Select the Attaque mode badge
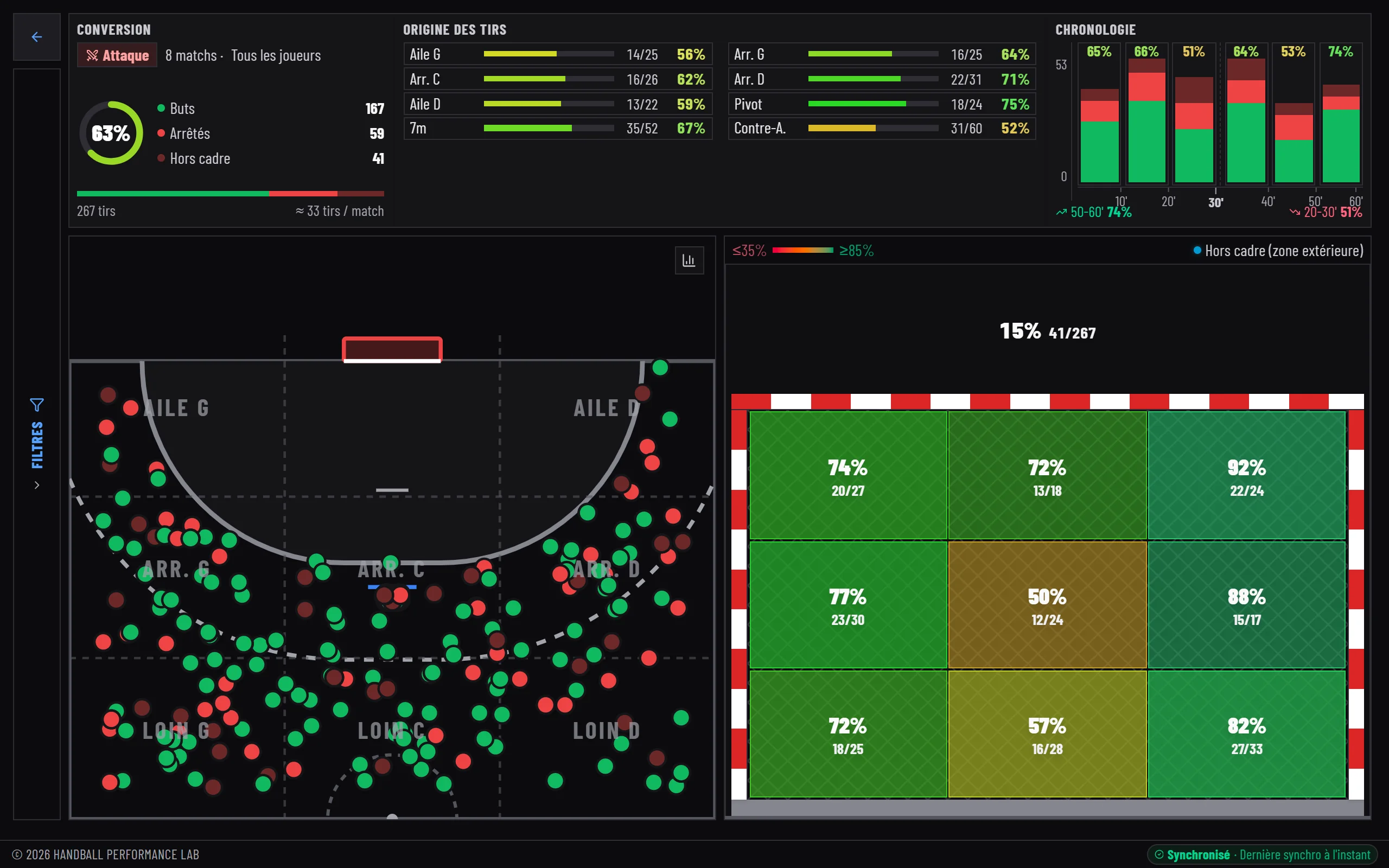Screen dimensions: 1389x868 (x=117, y=55)
